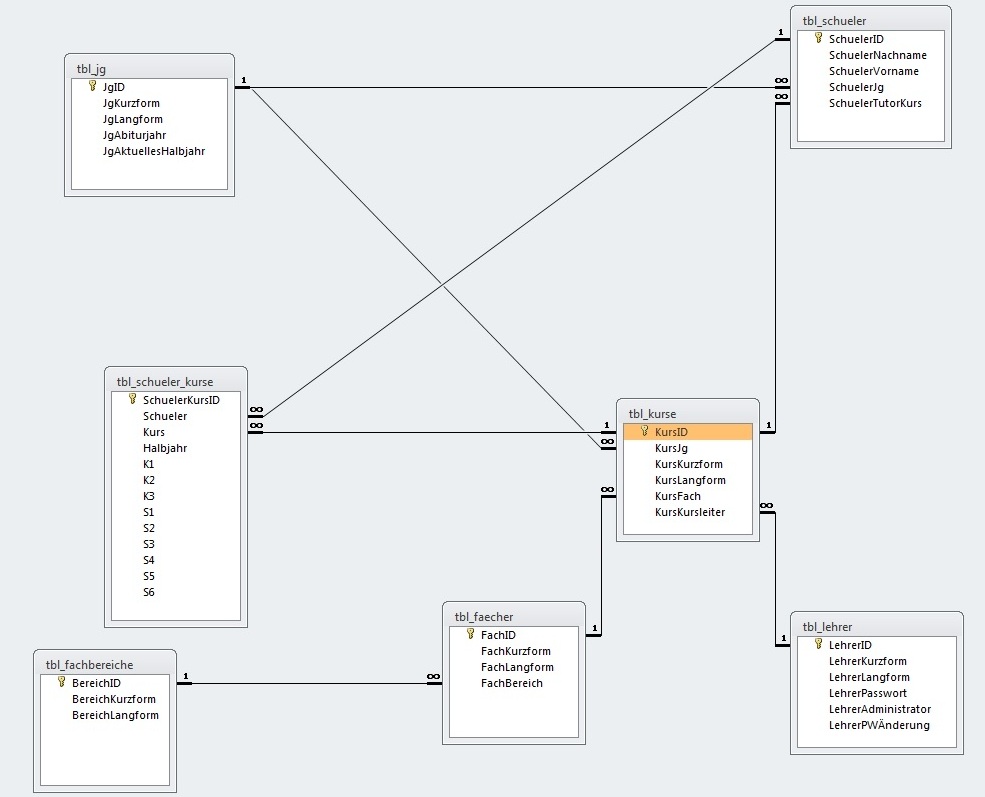Click the key icon next to KursID

click(644, 431)
